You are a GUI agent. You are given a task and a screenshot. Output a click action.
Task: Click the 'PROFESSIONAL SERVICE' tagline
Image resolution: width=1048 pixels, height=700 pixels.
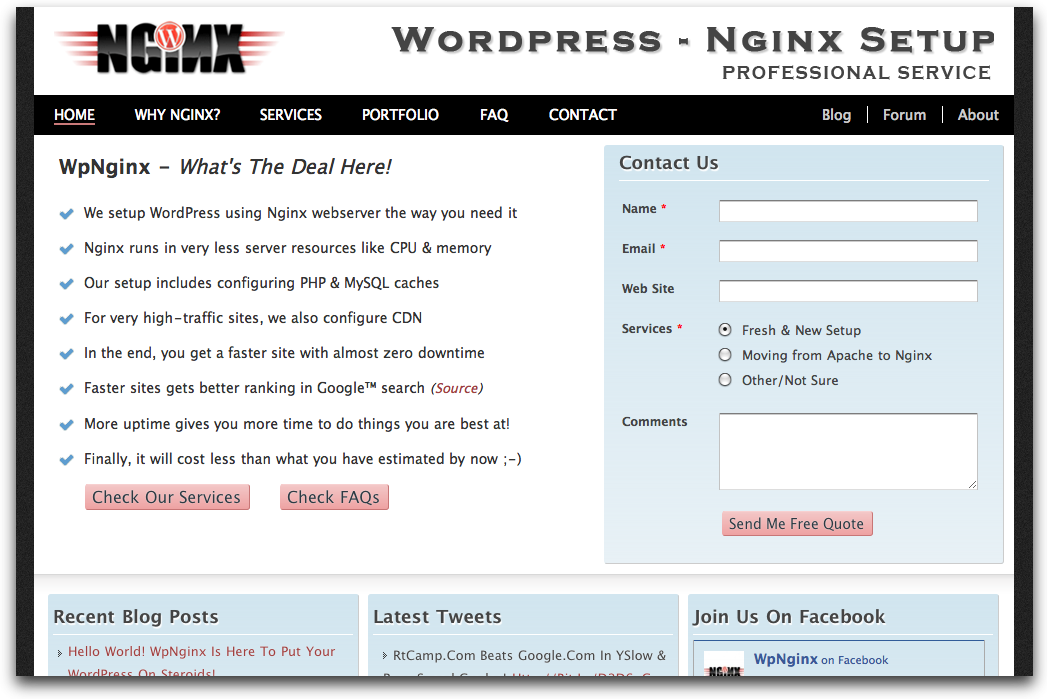click(x=856, y=72)
